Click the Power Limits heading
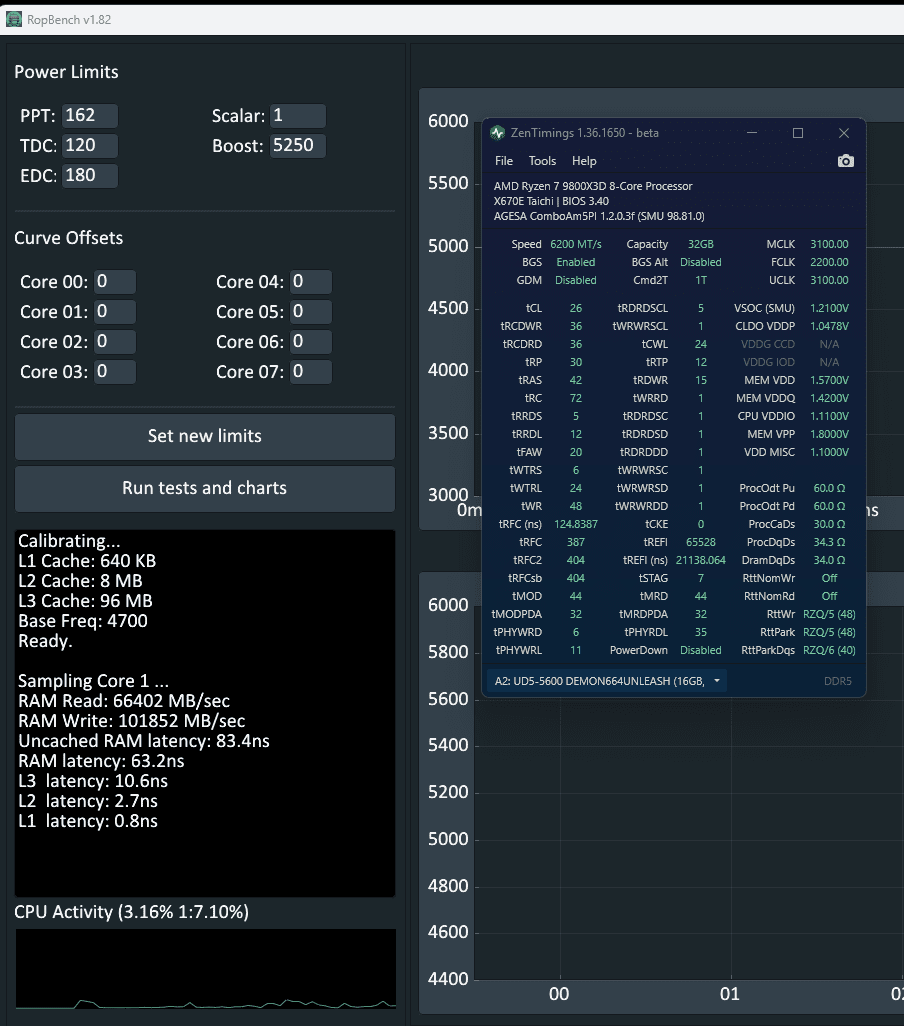904x1026 pixels. point(66,72)
